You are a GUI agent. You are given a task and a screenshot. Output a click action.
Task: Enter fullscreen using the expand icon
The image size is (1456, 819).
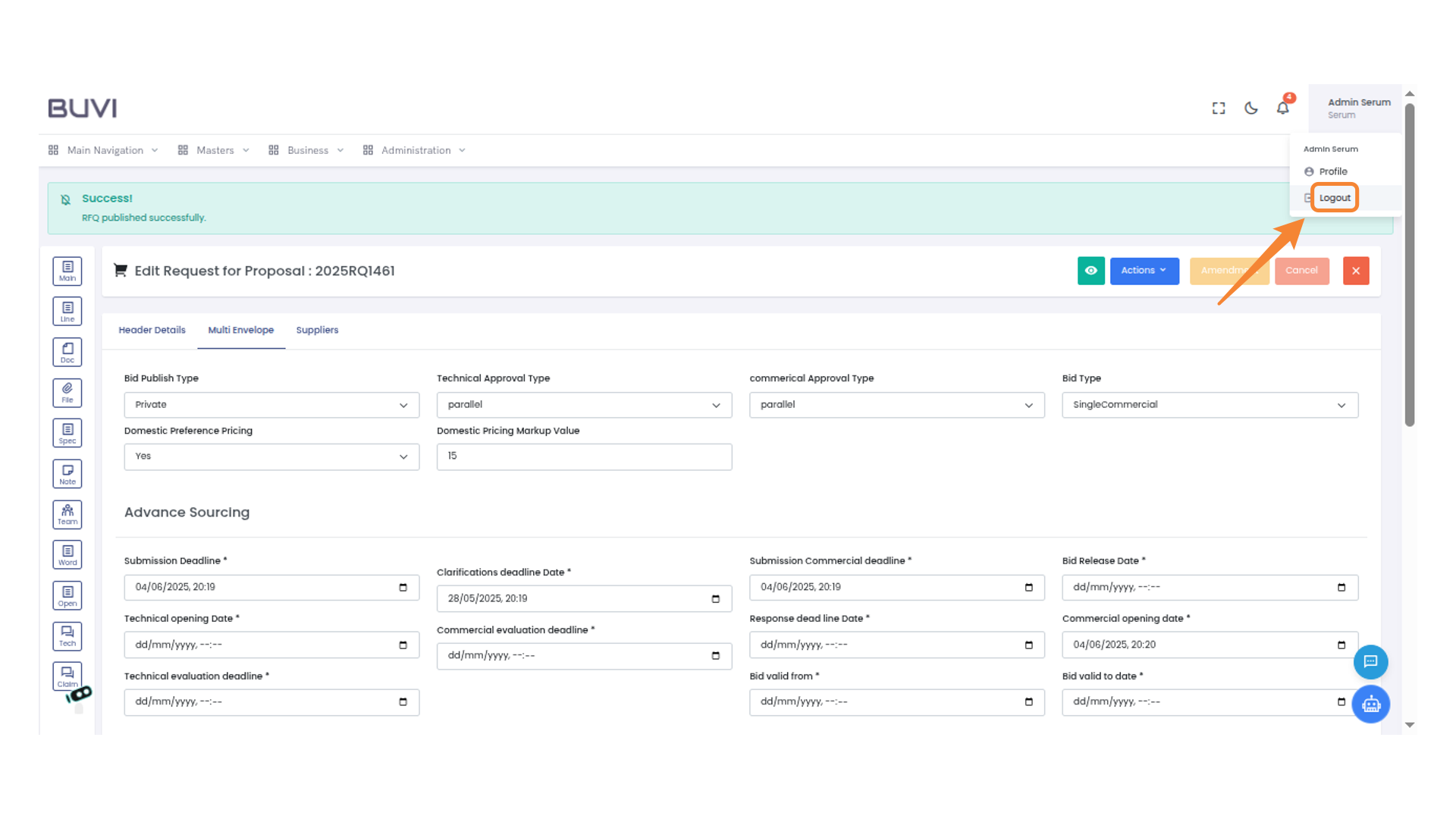tap(1219, 108)
